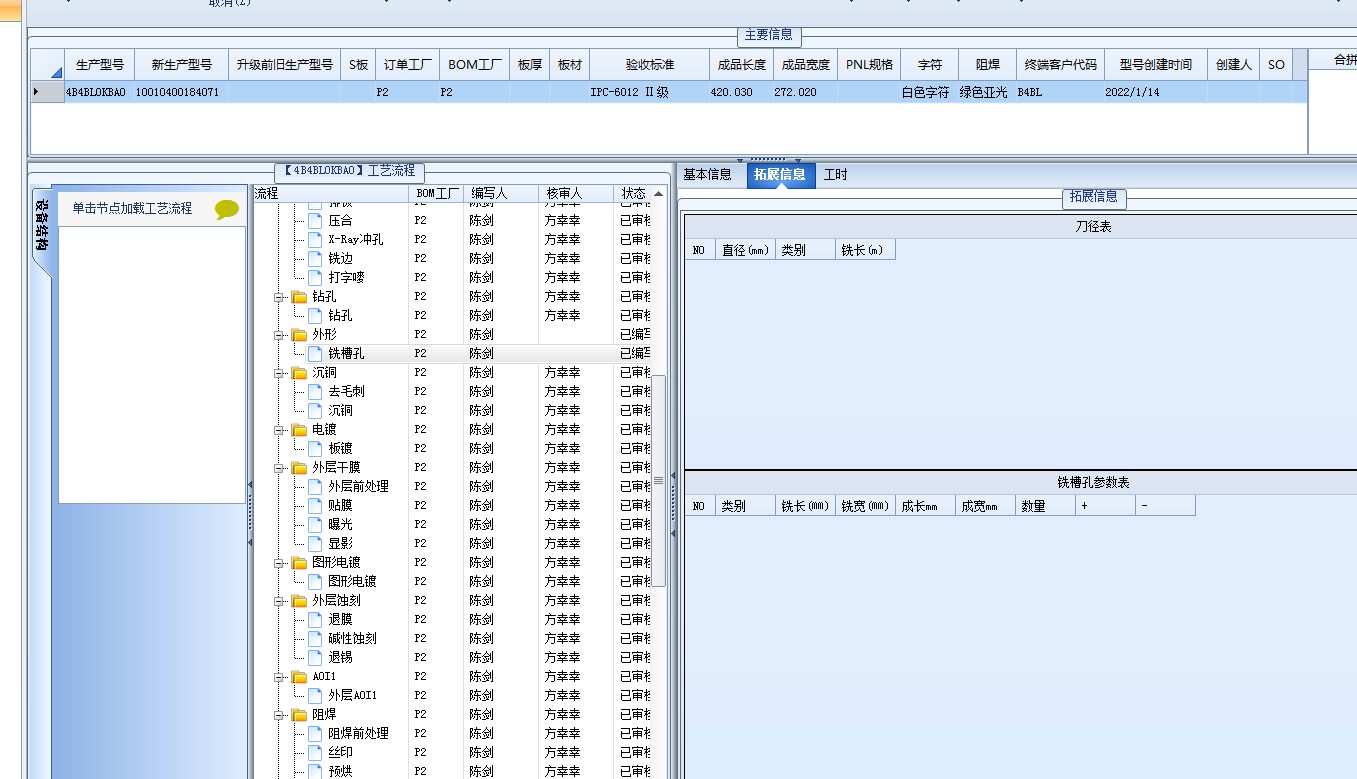Click the folder icon of 外层蚀刻

[x=299, y=600]
